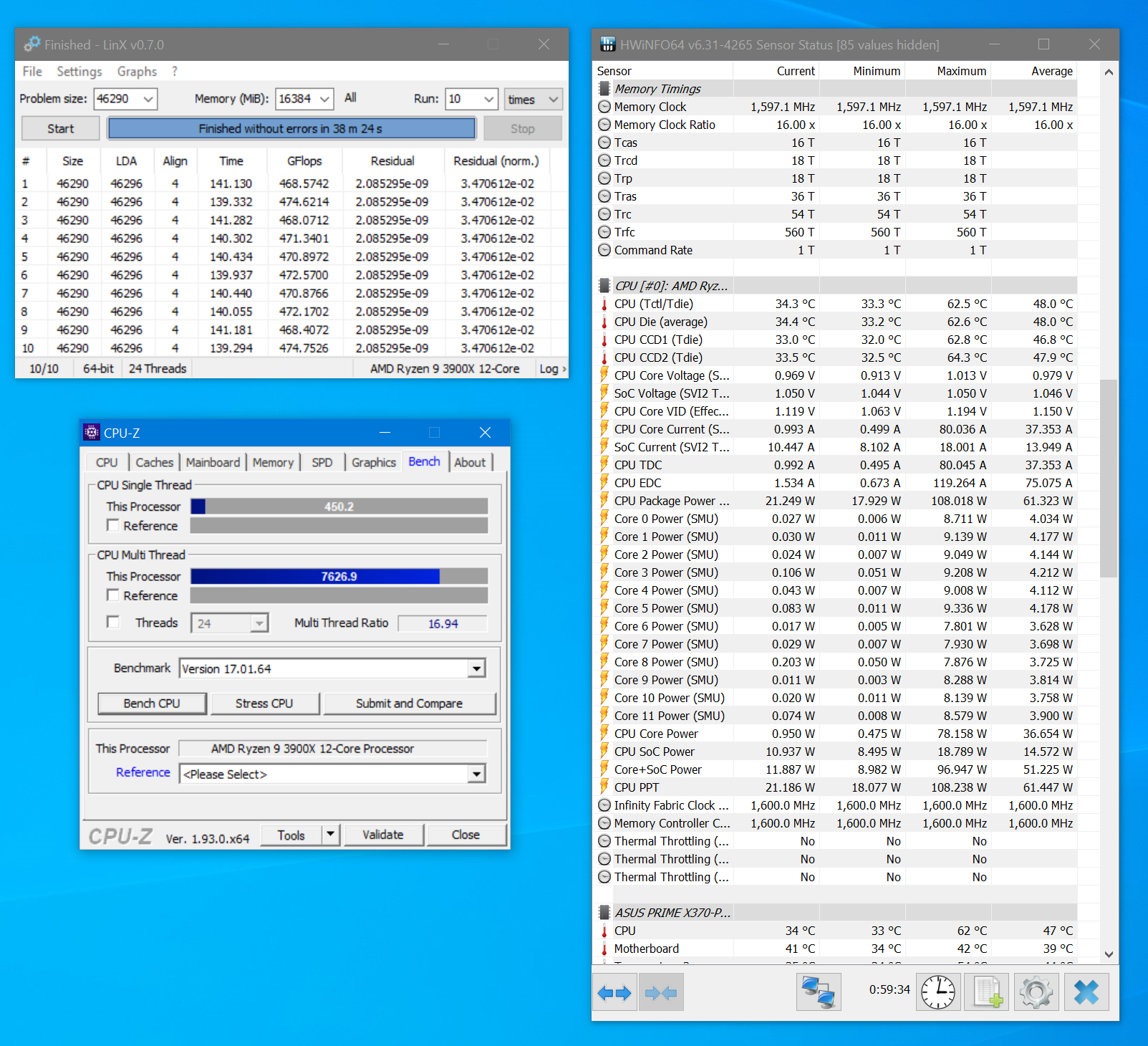
Task: Click the GFlops column header in LinX
Action: coord(305,161)
